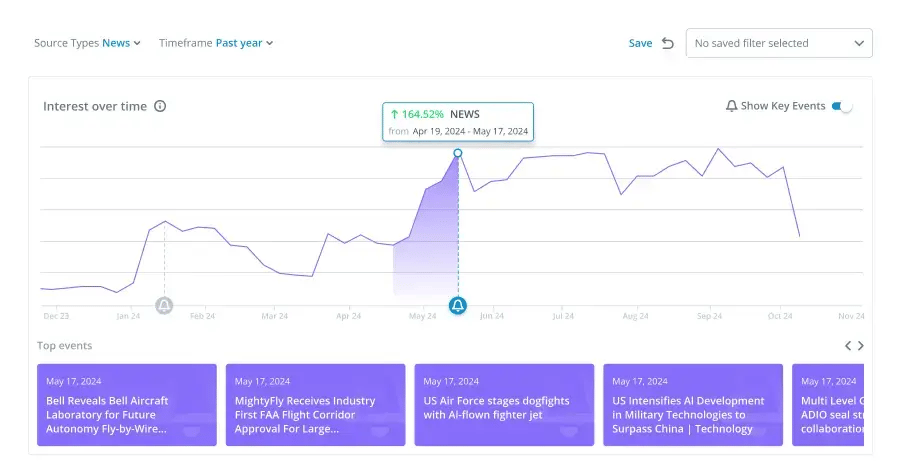900x462 pixels.
Task: Open the Source Types News dropdown
Action: click(x=87, y=43)
